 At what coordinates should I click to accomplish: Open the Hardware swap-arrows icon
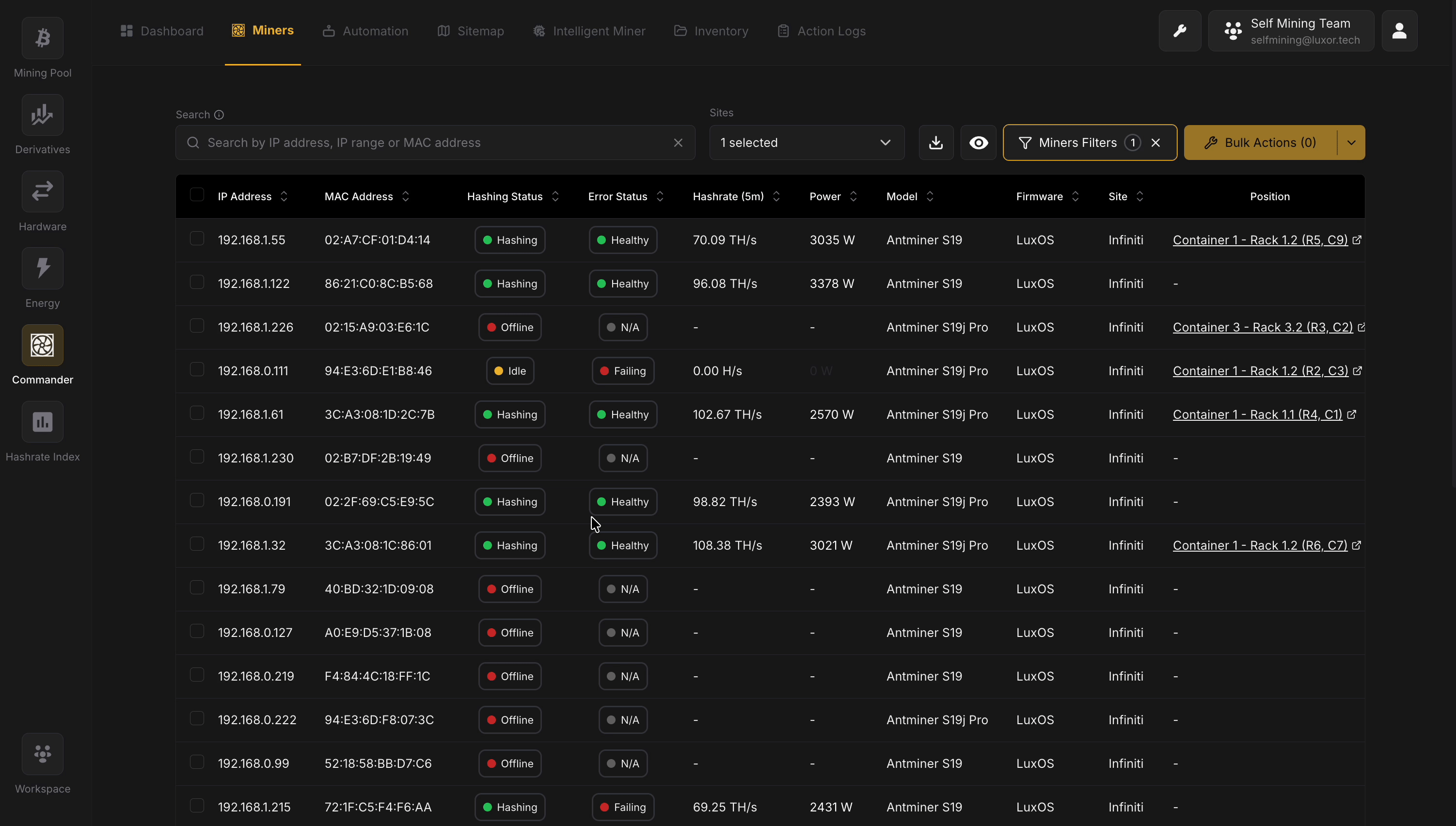[43, 192]
